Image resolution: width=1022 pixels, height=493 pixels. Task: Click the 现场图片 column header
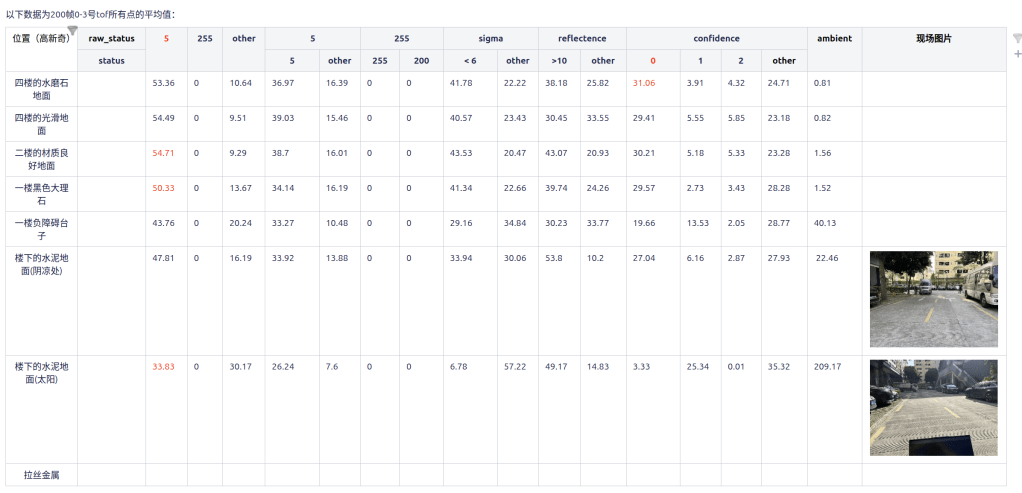[x=933, y=38]
